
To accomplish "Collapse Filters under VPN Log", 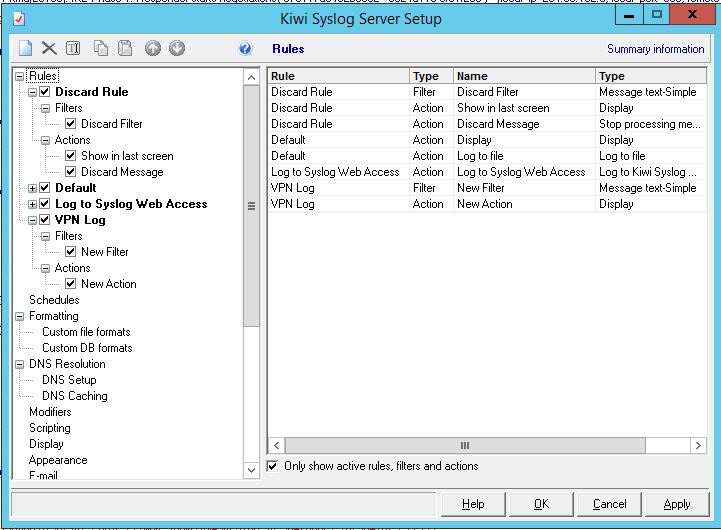I will (x=45, y=236).
